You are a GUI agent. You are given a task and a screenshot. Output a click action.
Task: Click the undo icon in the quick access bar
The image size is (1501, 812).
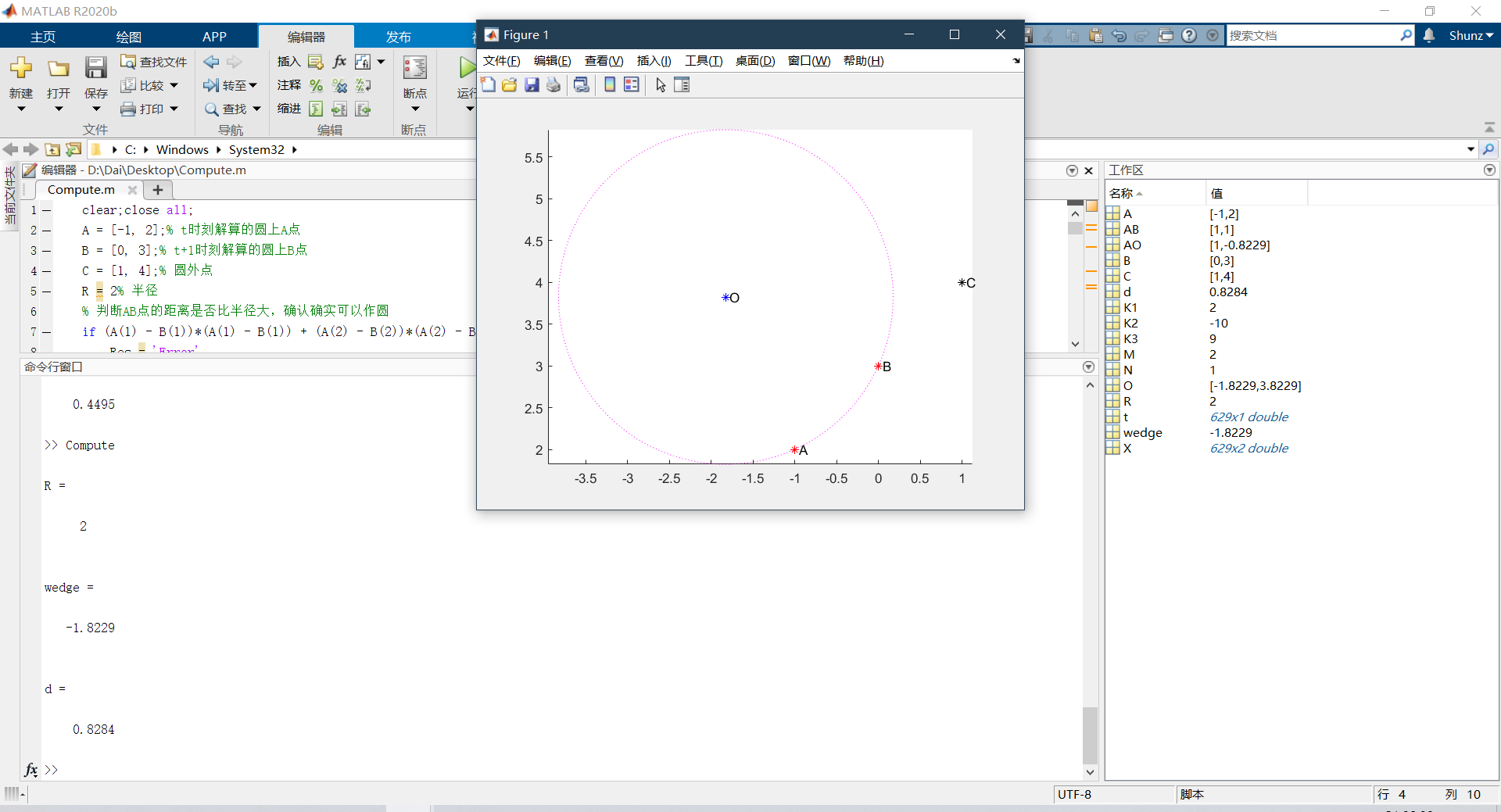point(1119,35)
